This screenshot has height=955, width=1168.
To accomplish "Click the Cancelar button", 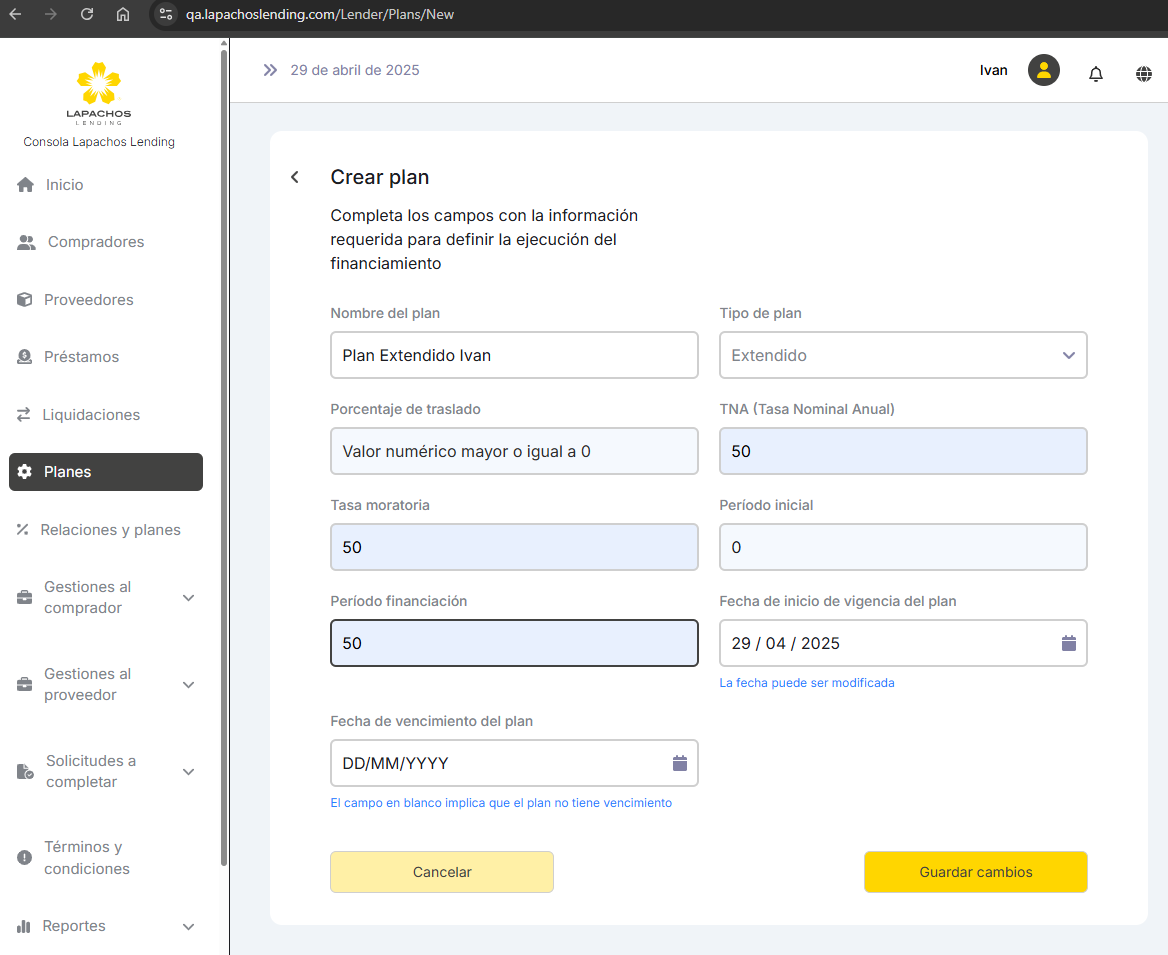I will pyautogui.click(x=441, y=872).
